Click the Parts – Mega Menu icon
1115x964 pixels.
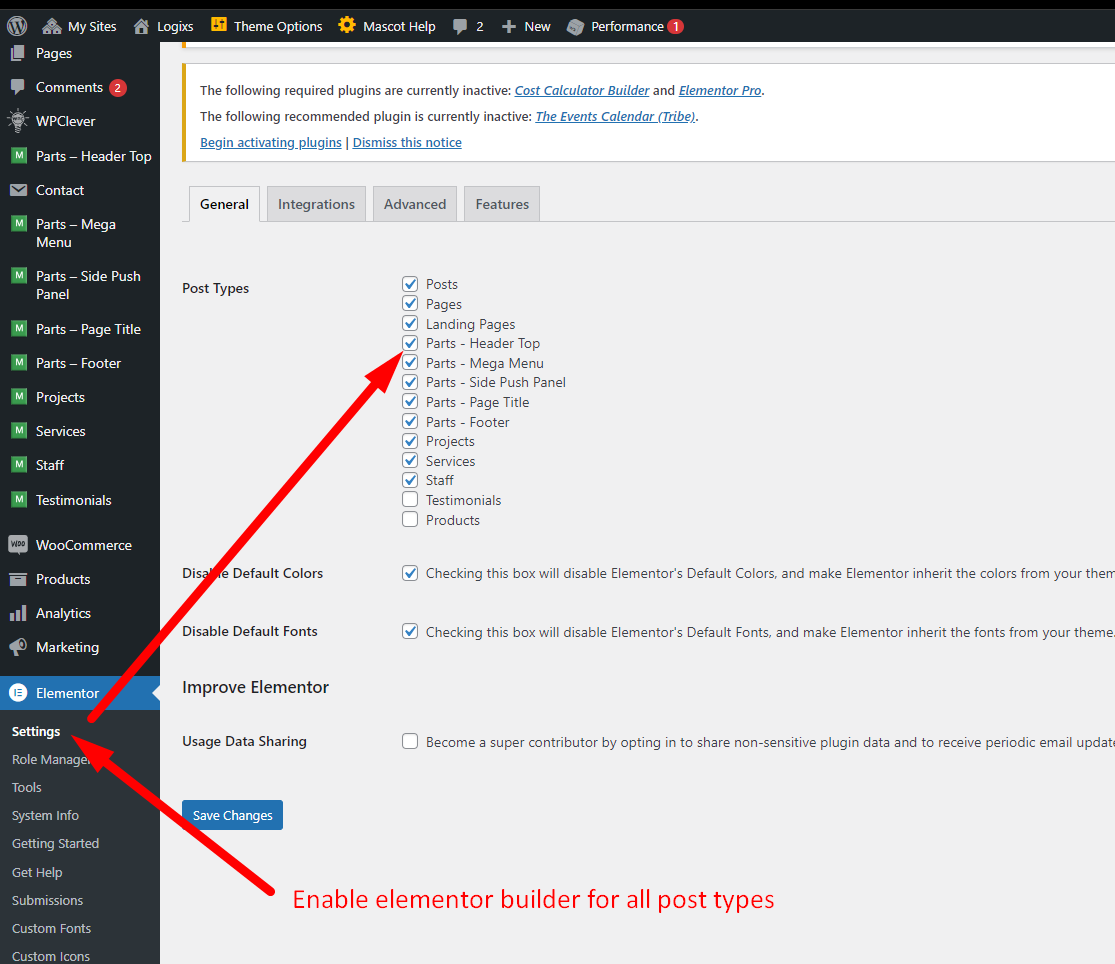(x=19, y=223)
